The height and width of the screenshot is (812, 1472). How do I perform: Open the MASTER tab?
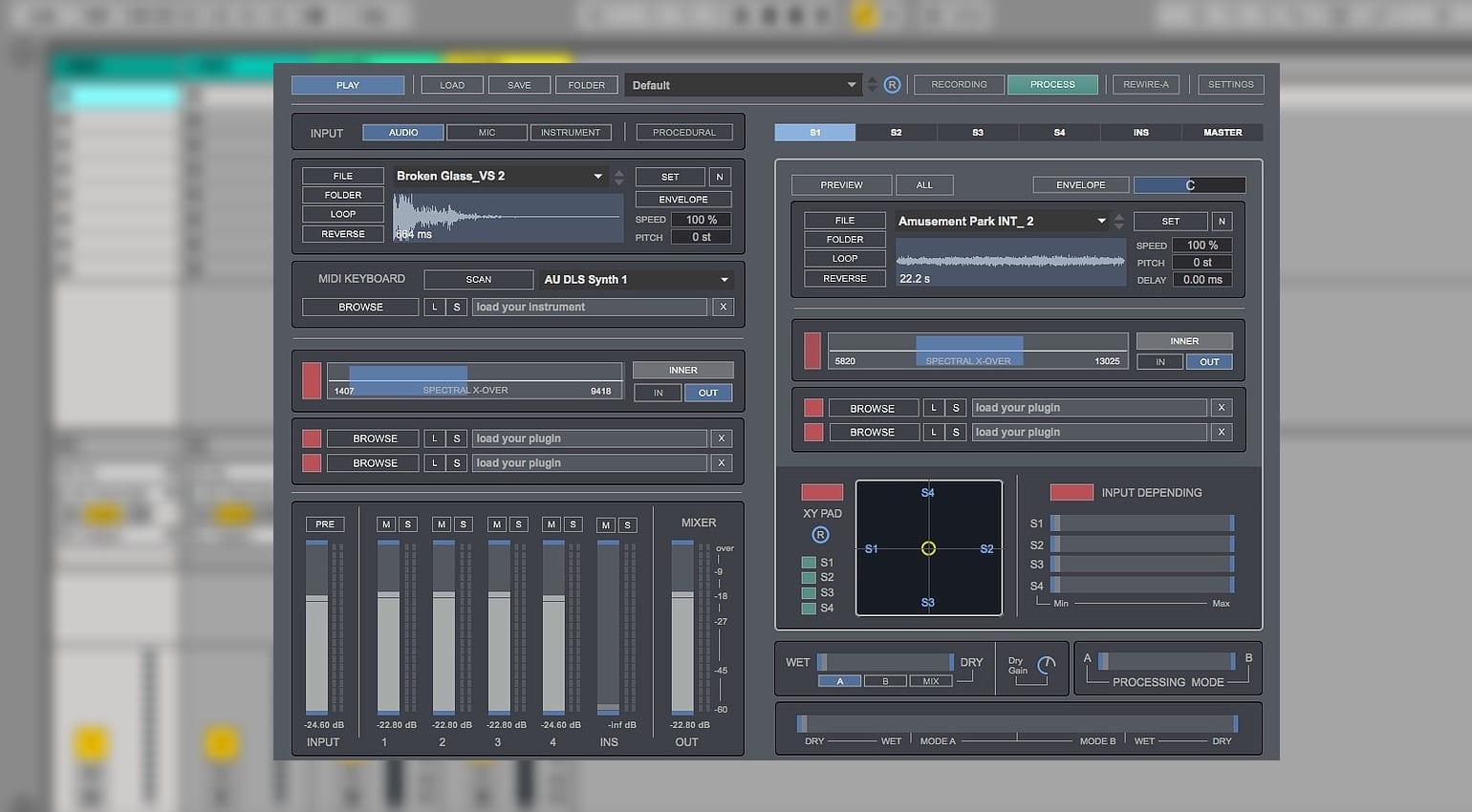(x=1223, y=133)
